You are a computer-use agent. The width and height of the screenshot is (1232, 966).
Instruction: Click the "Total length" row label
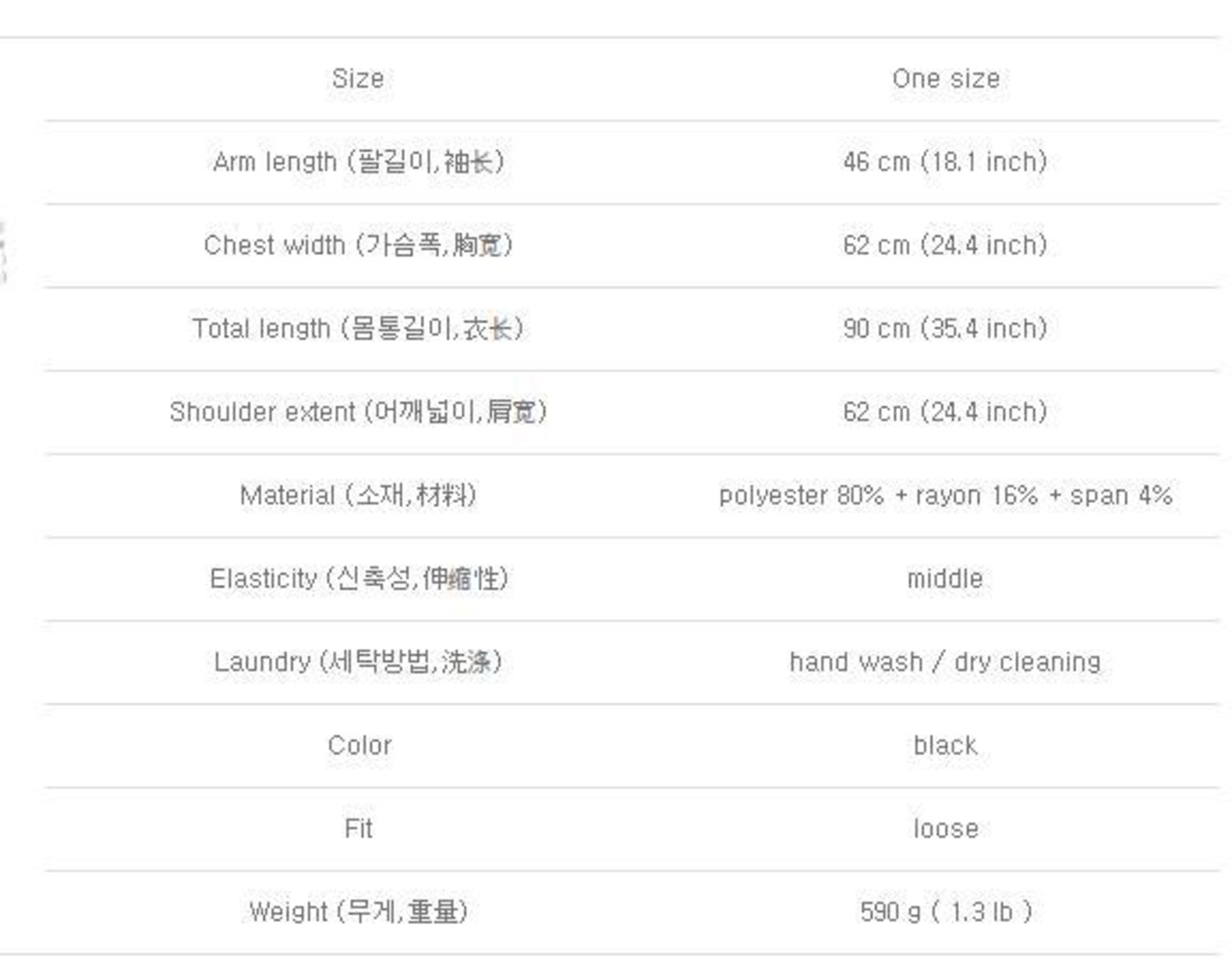coord(358,329)
